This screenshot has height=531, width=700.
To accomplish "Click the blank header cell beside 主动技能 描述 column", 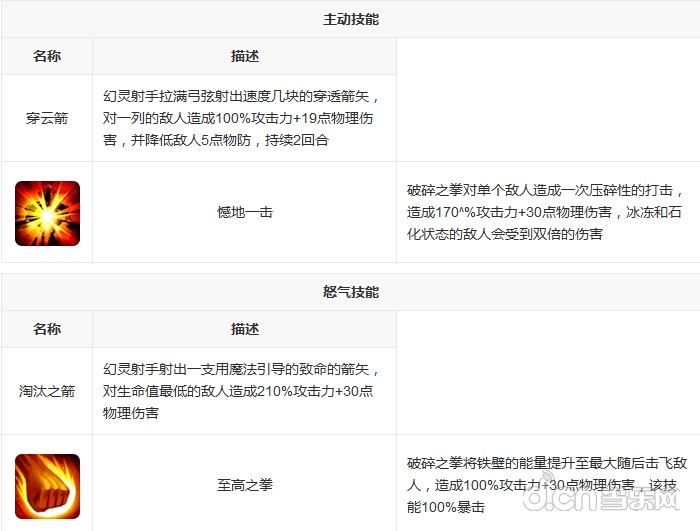I will click(547, 56).
